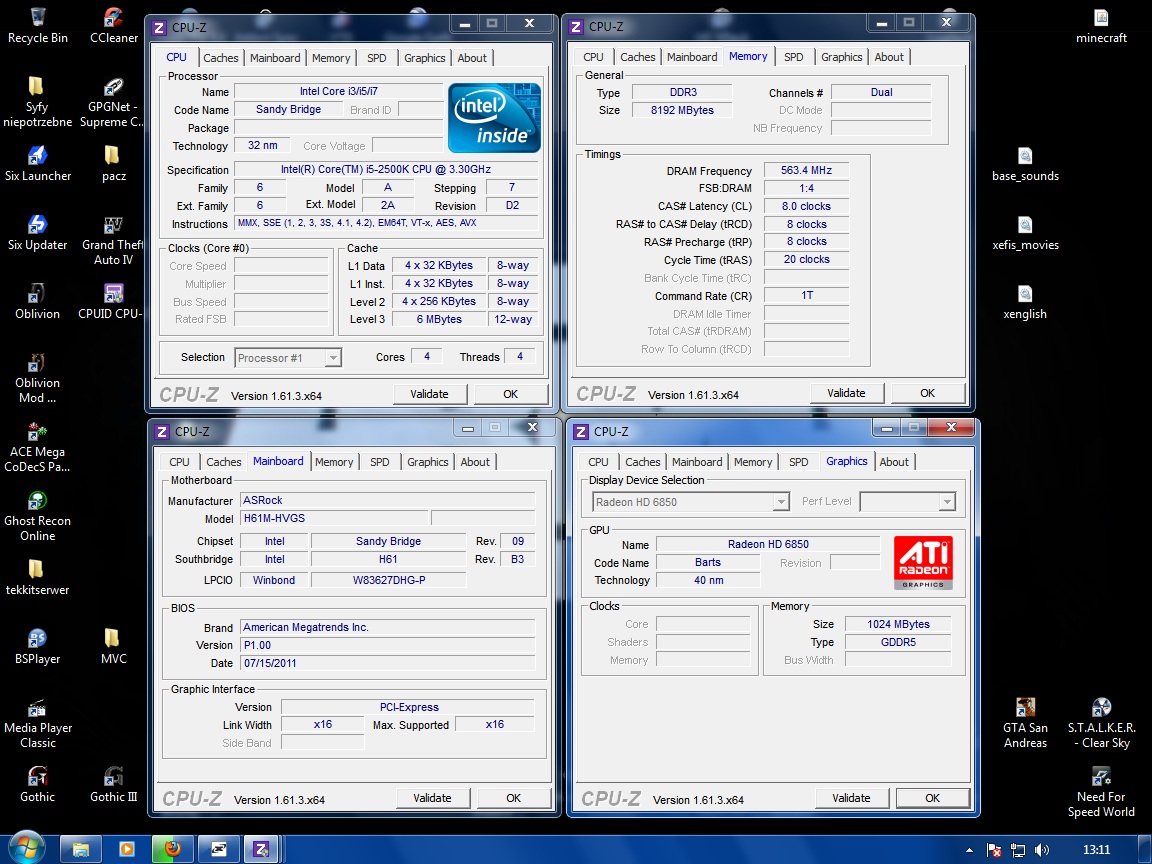Click the BIOS date 07/15/2011
This screenshot has height=864, width=1152.
click(388, 663)
